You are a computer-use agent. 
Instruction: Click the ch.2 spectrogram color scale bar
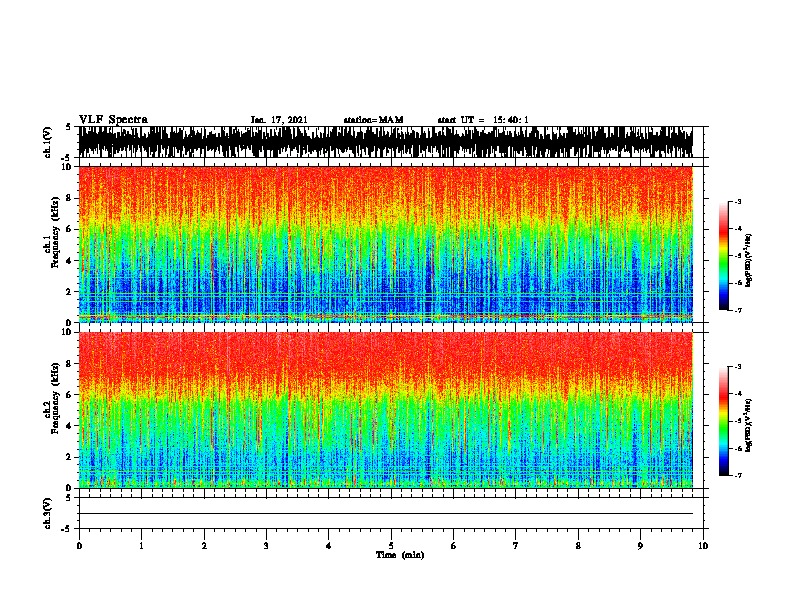click(x=723, y=421)
